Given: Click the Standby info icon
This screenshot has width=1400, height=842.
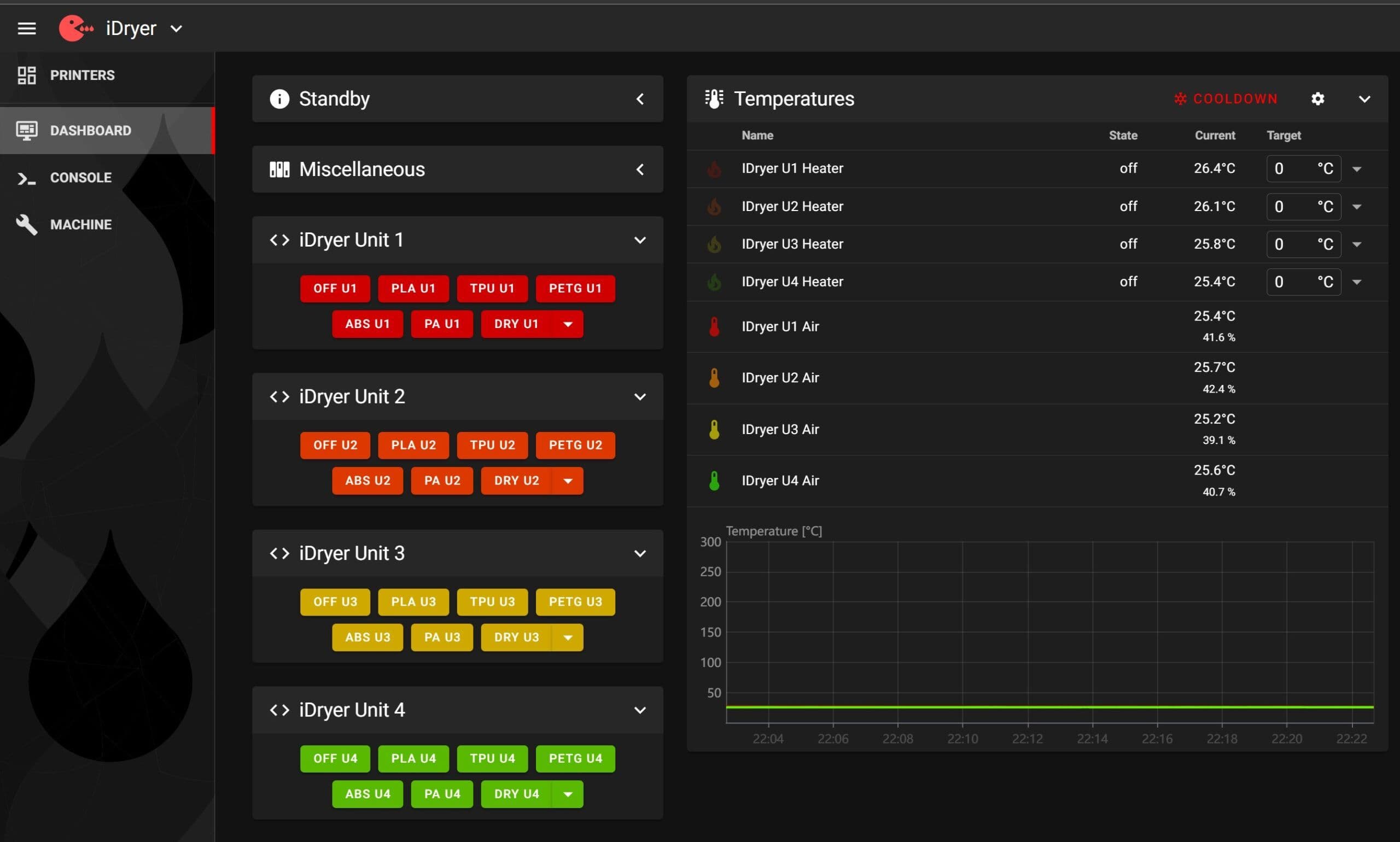Looking at the screenshot, I should click(x=279, y=99).
